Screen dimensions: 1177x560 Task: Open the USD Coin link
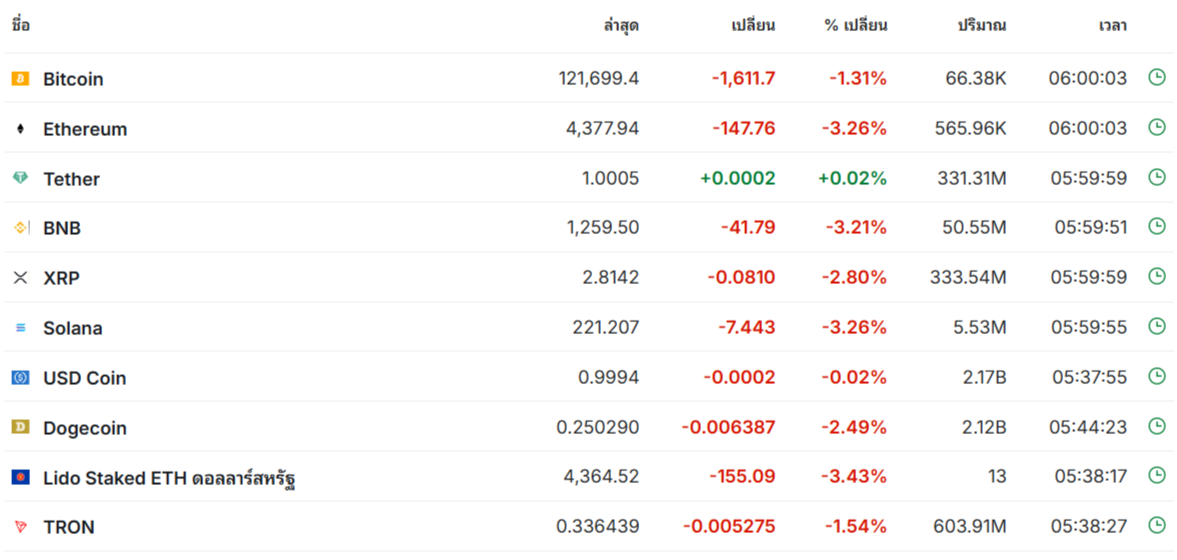point(84,378)
